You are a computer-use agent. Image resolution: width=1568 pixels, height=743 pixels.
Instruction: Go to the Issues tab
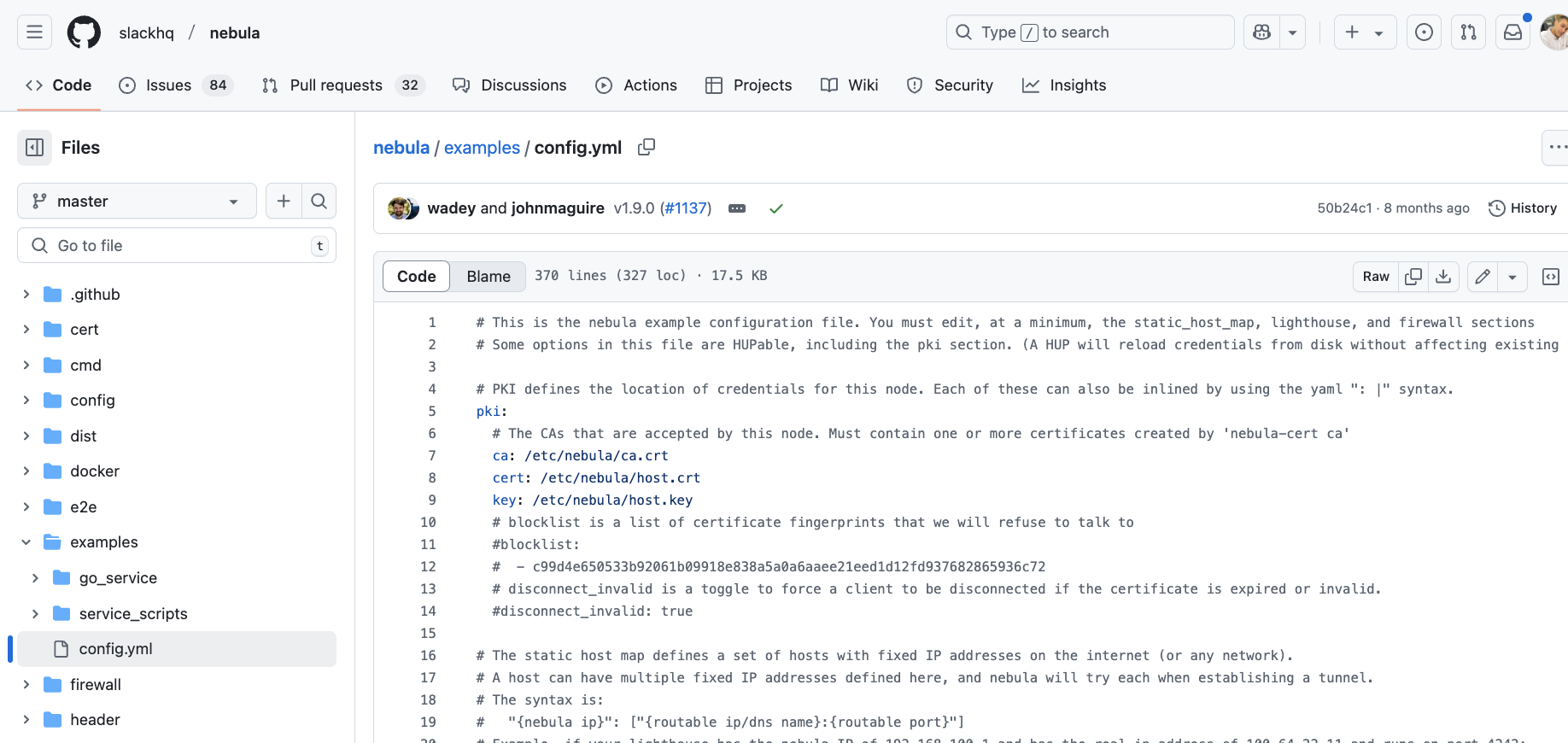point(168,85)
